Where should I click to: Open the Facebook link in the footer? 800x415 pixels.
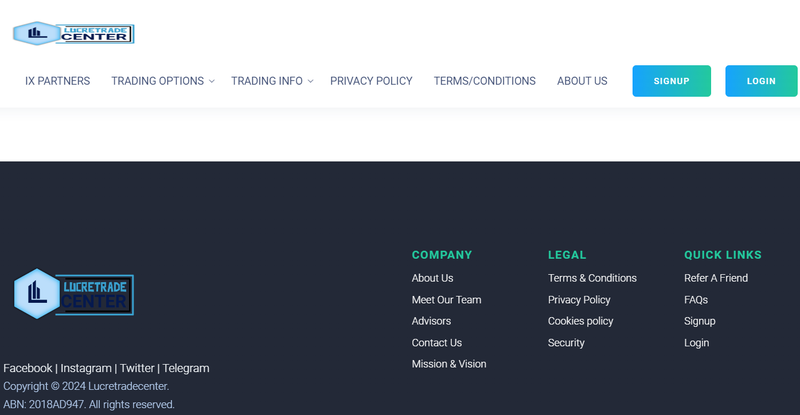tap(28, 368)
